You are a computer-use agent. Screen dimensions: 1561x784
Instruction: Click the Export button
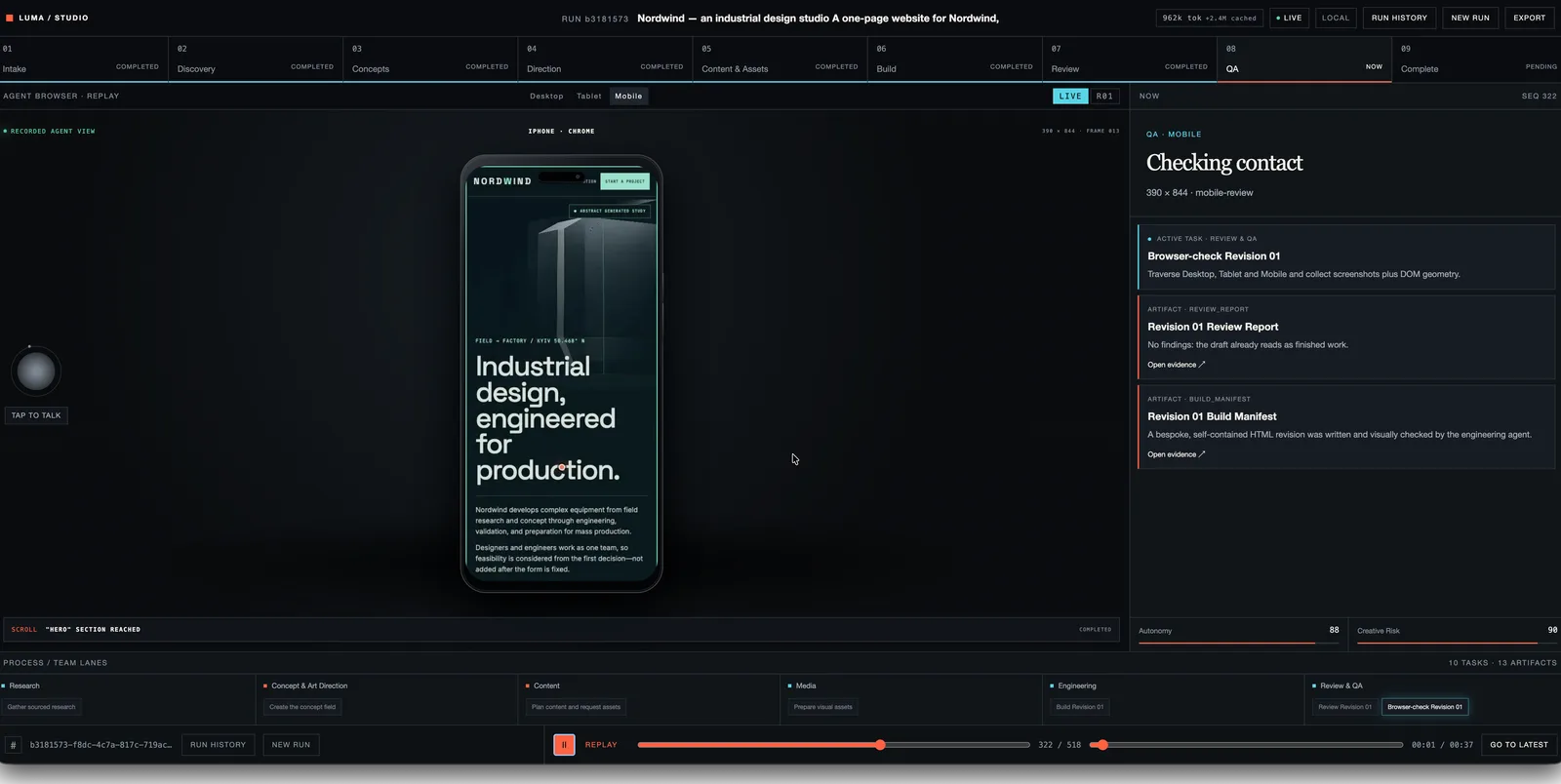[x=1529, y=18]
